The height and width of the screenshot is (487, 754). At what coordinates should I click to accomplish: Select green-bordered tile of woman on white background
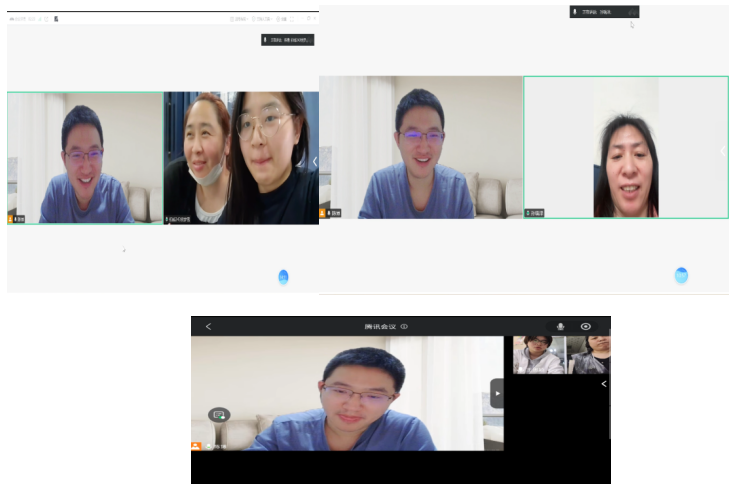pos(625,147)
